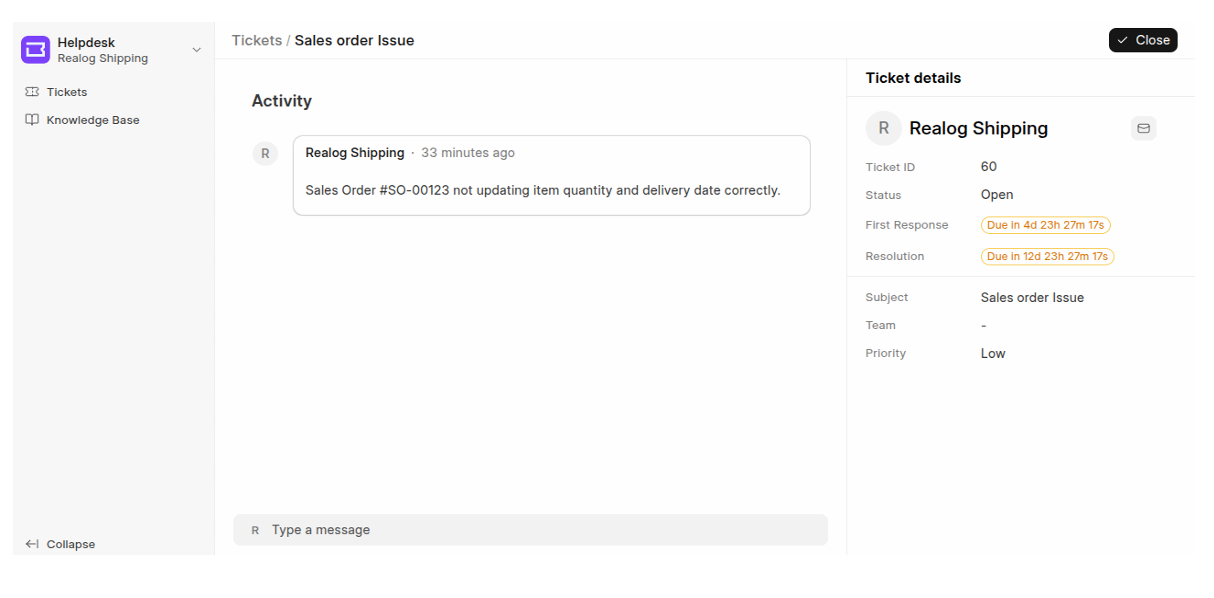Select the Sales Order #SO-00123 activity message

[x=542, y=190]
